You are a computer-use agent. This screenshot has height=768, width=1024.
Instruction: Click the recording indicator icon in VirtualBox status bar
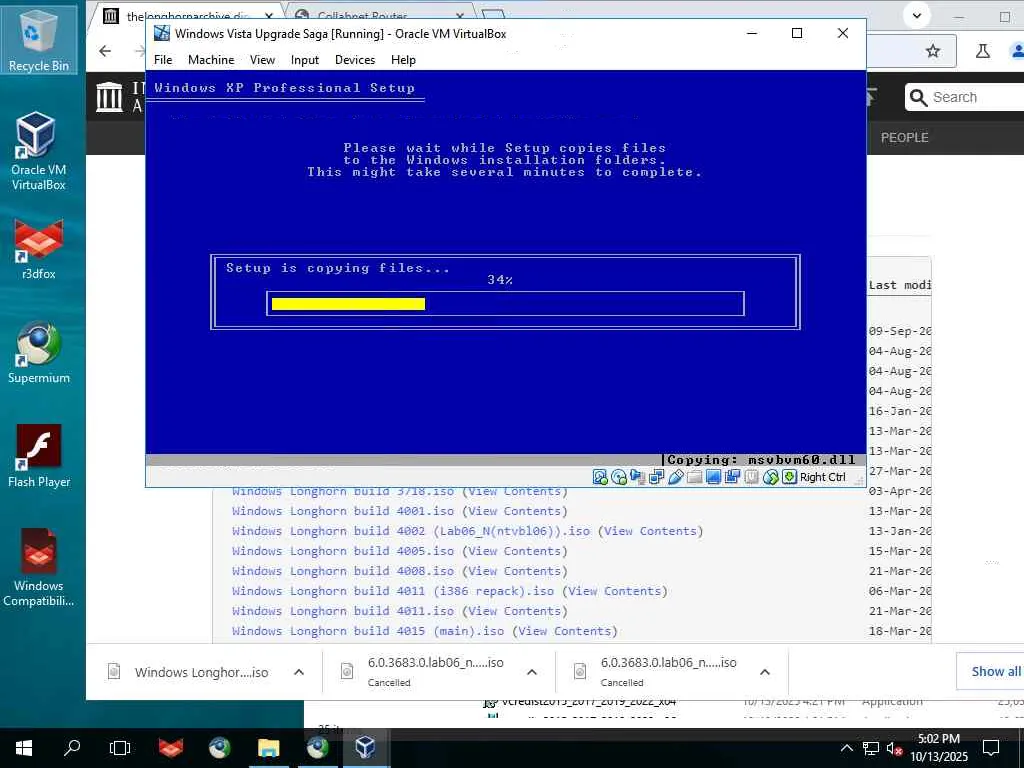[733, 477]
